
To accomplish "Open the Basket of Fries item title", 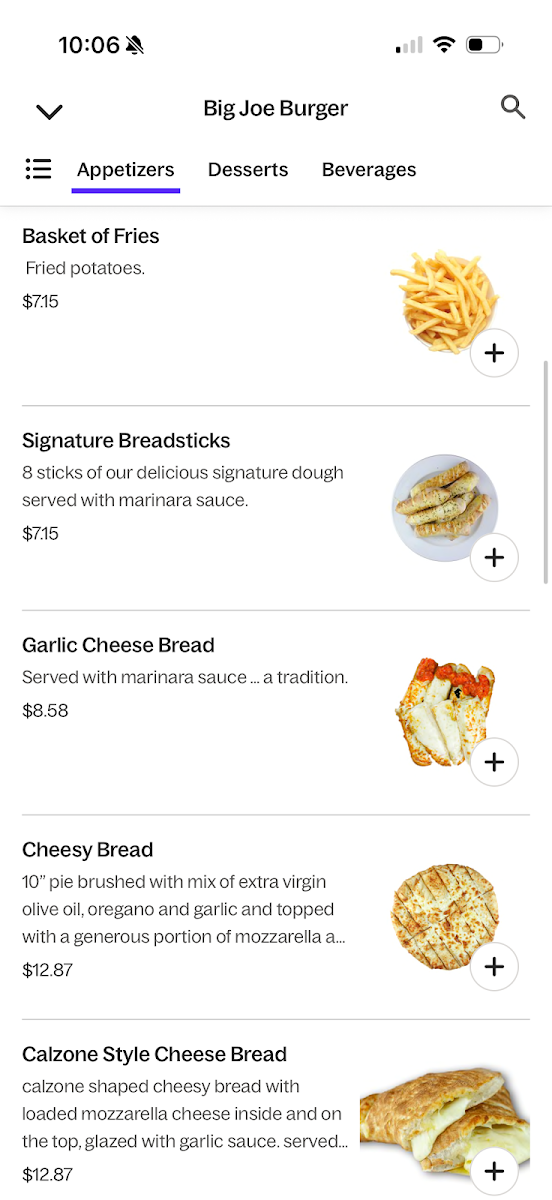I will 91,236.
